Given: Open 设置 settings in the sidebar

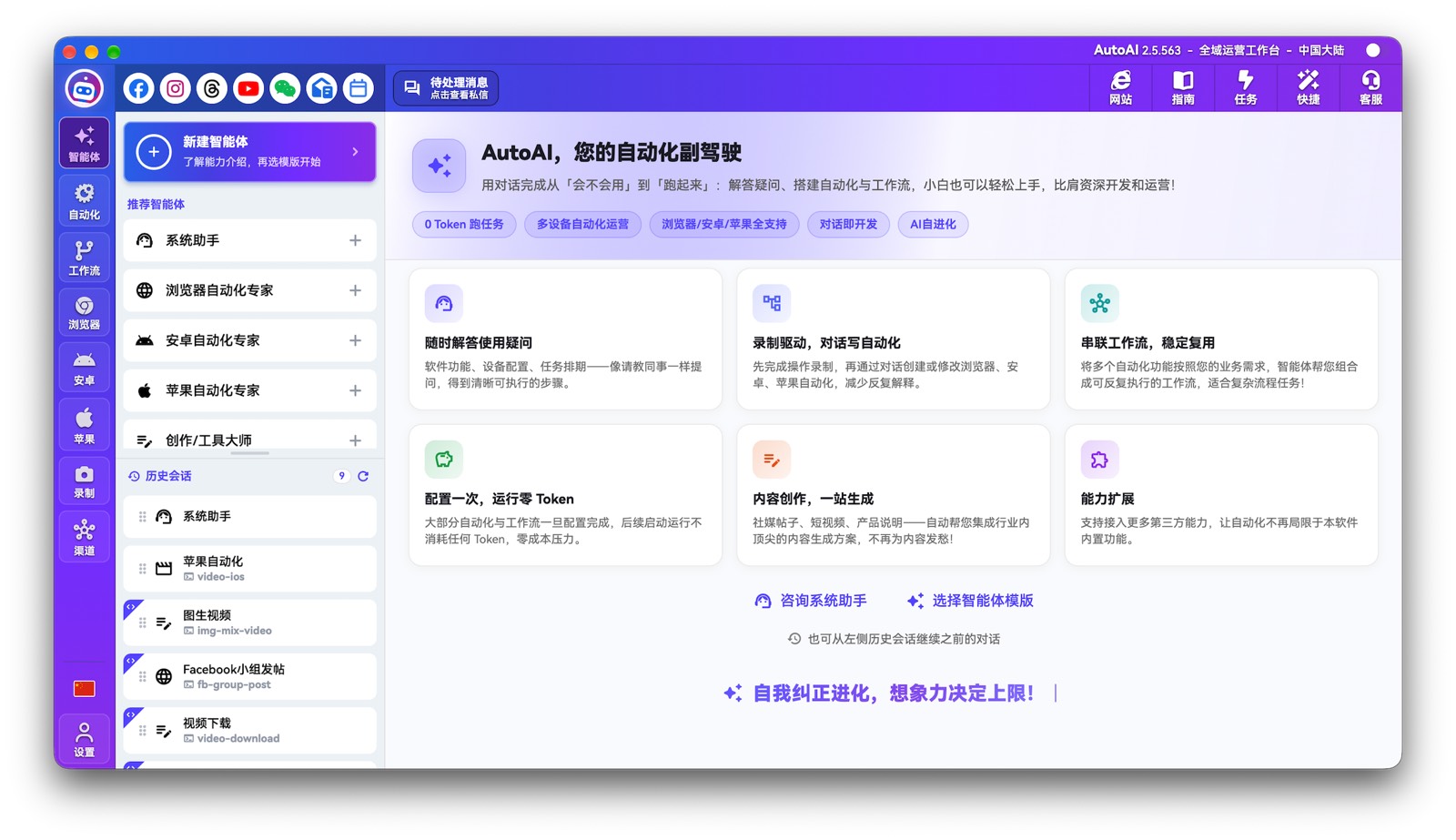Looking at the screenshot, I should tap(85, 739).
